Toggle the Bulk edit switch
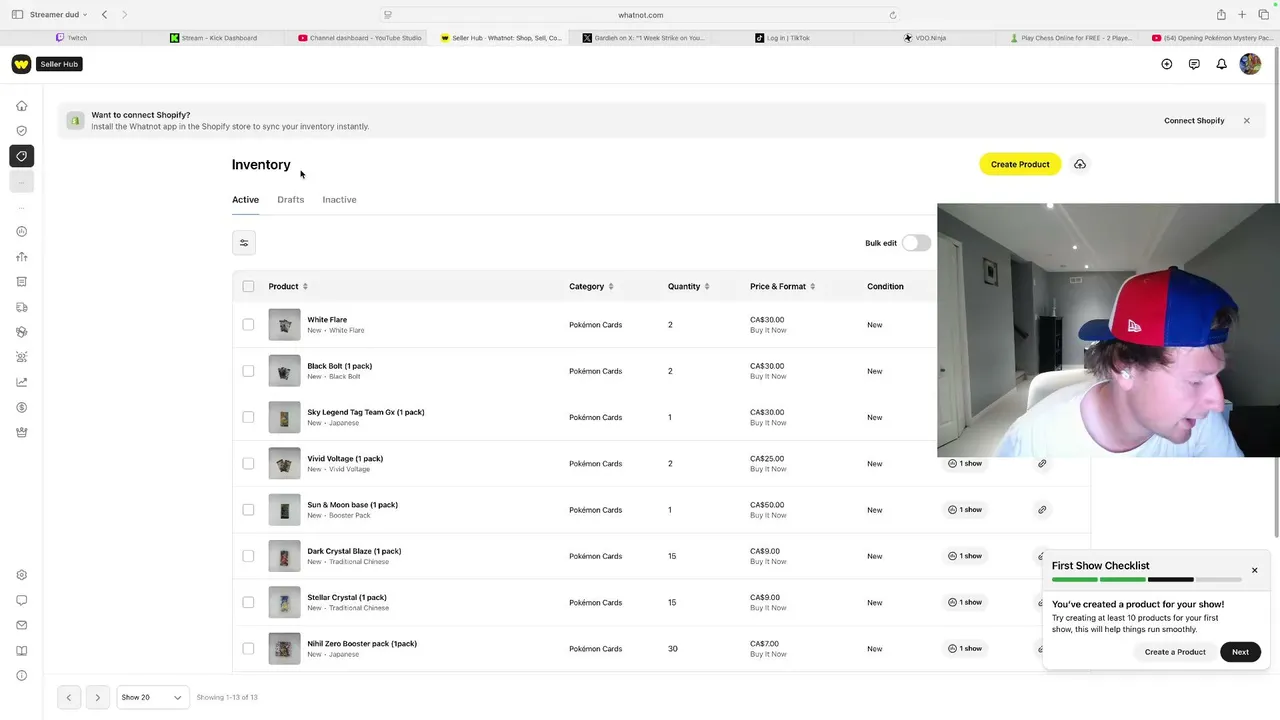 916,243
